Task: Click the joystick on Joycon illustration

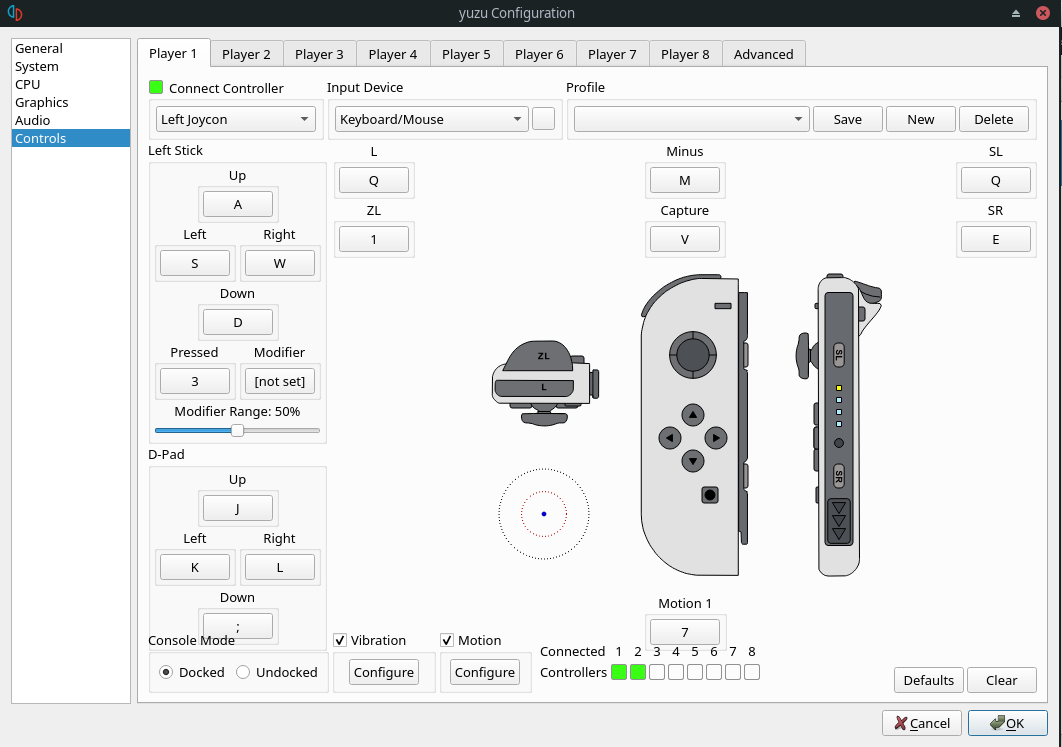Action: (692, 354)
